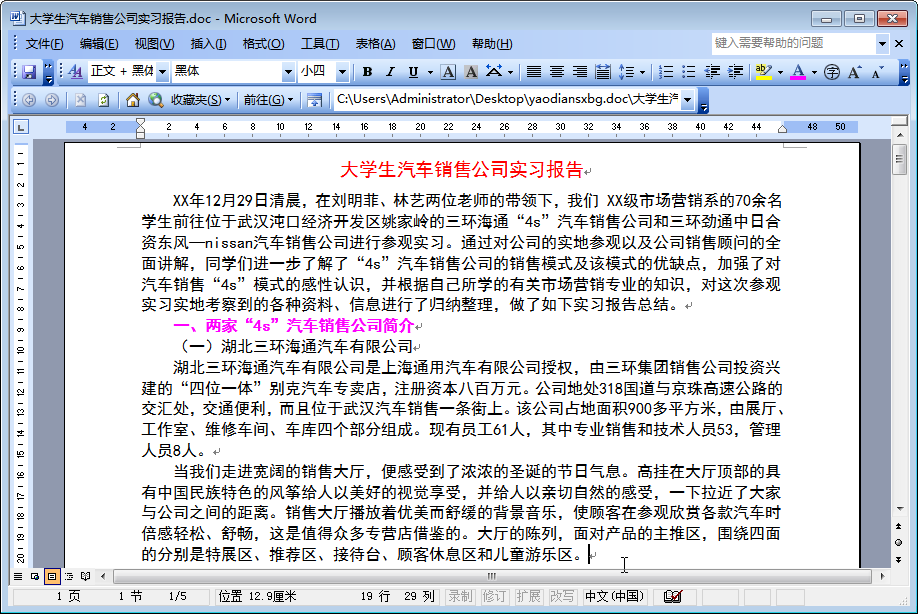Apply magenta font color

(x=797, y=72)
